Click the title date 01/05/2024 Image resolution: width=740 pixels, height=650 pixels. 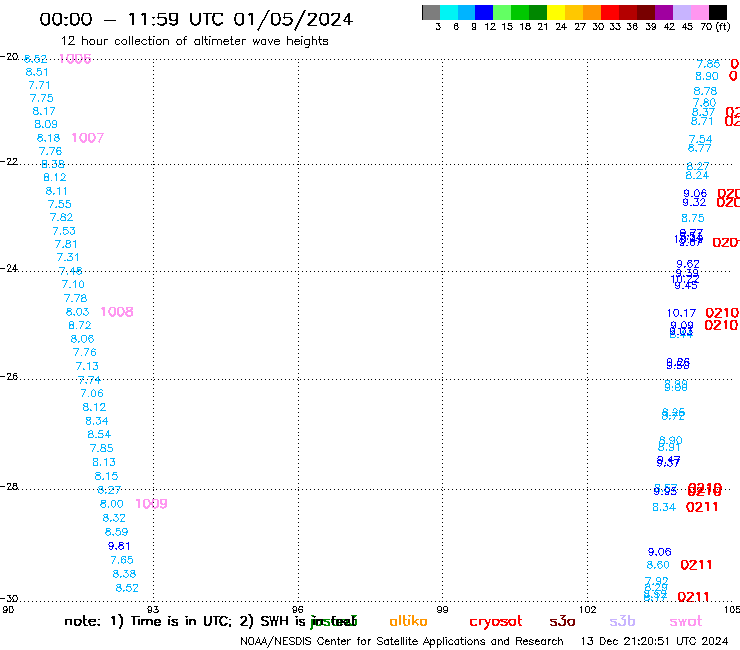(293, 20)
